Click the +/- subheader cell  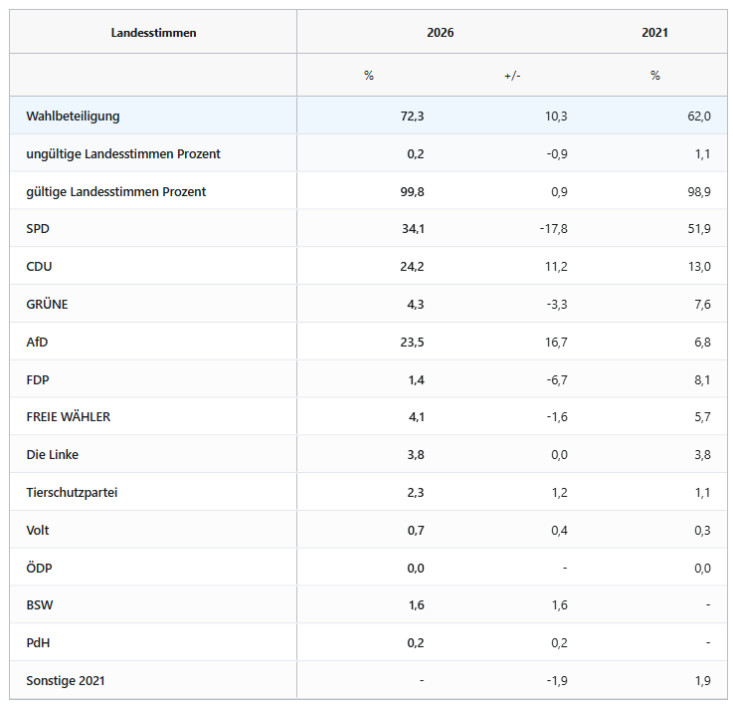tap(512, 76)
